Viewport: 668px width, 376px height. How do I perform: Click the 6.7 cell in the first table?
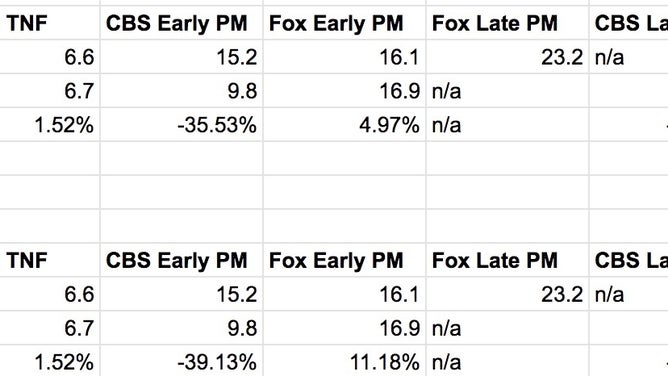tap(50, 91)
